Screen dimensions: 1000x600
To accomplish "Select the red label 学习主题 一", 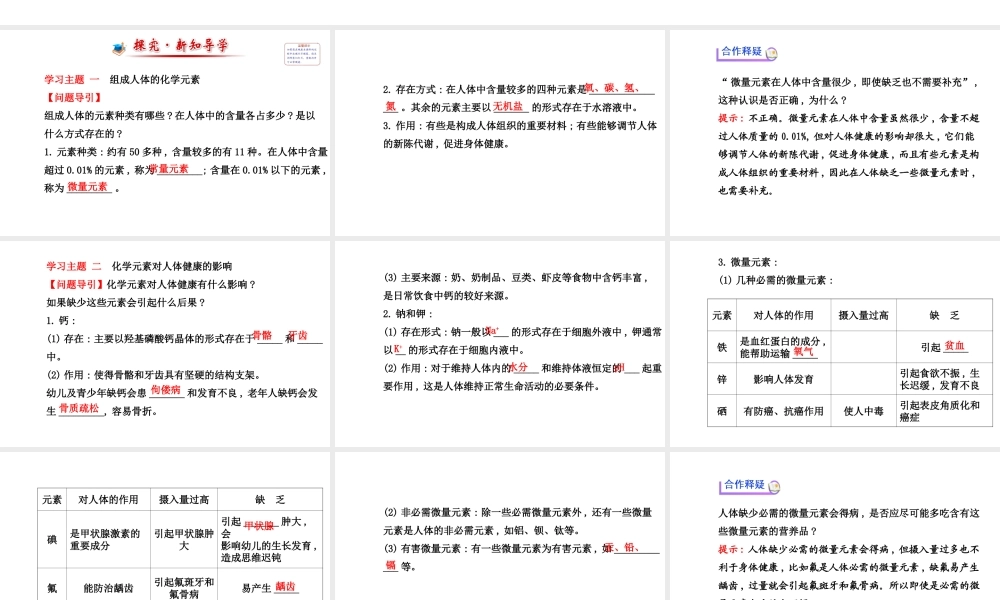I will (x=71, y=80).
